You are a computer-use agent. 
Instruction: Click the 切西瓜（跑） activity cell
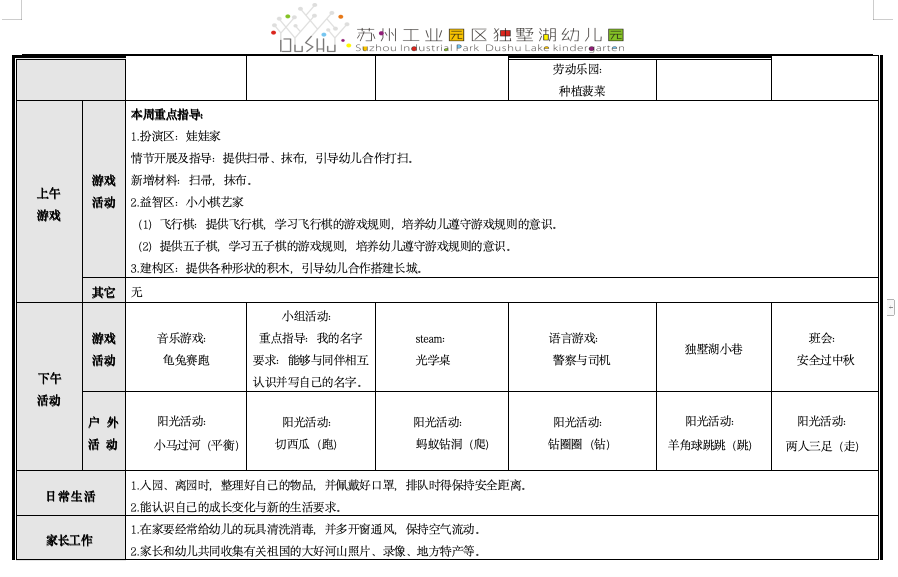[310, 433]
